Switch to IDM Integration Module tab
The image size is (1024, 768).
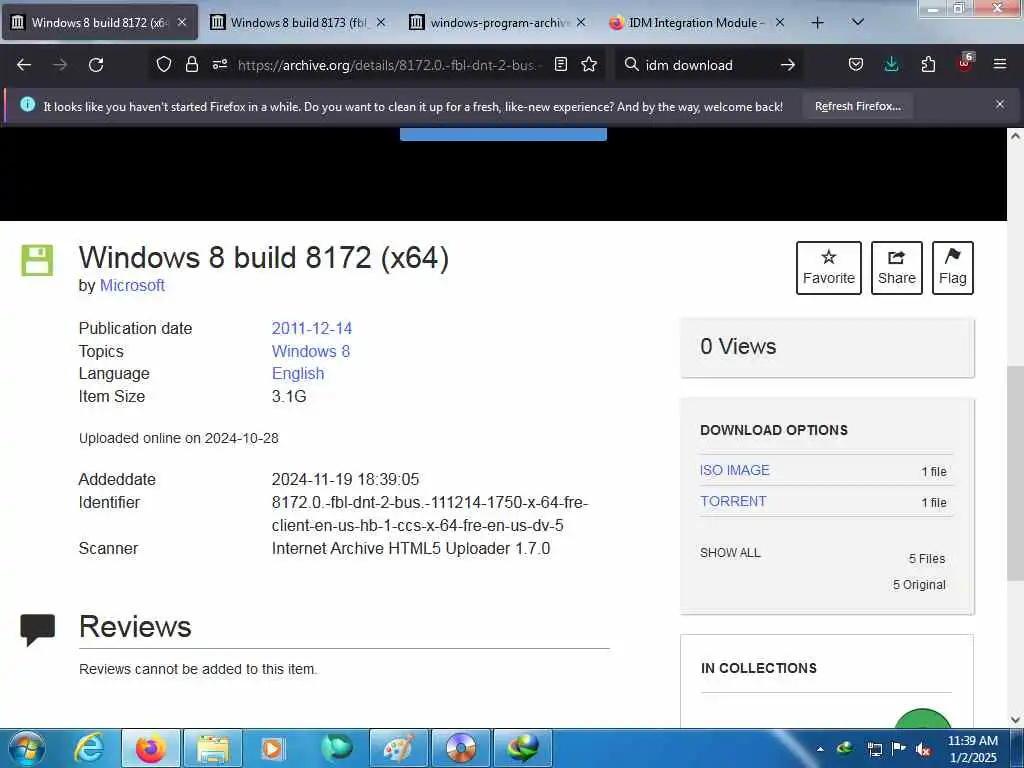point(696,23)
